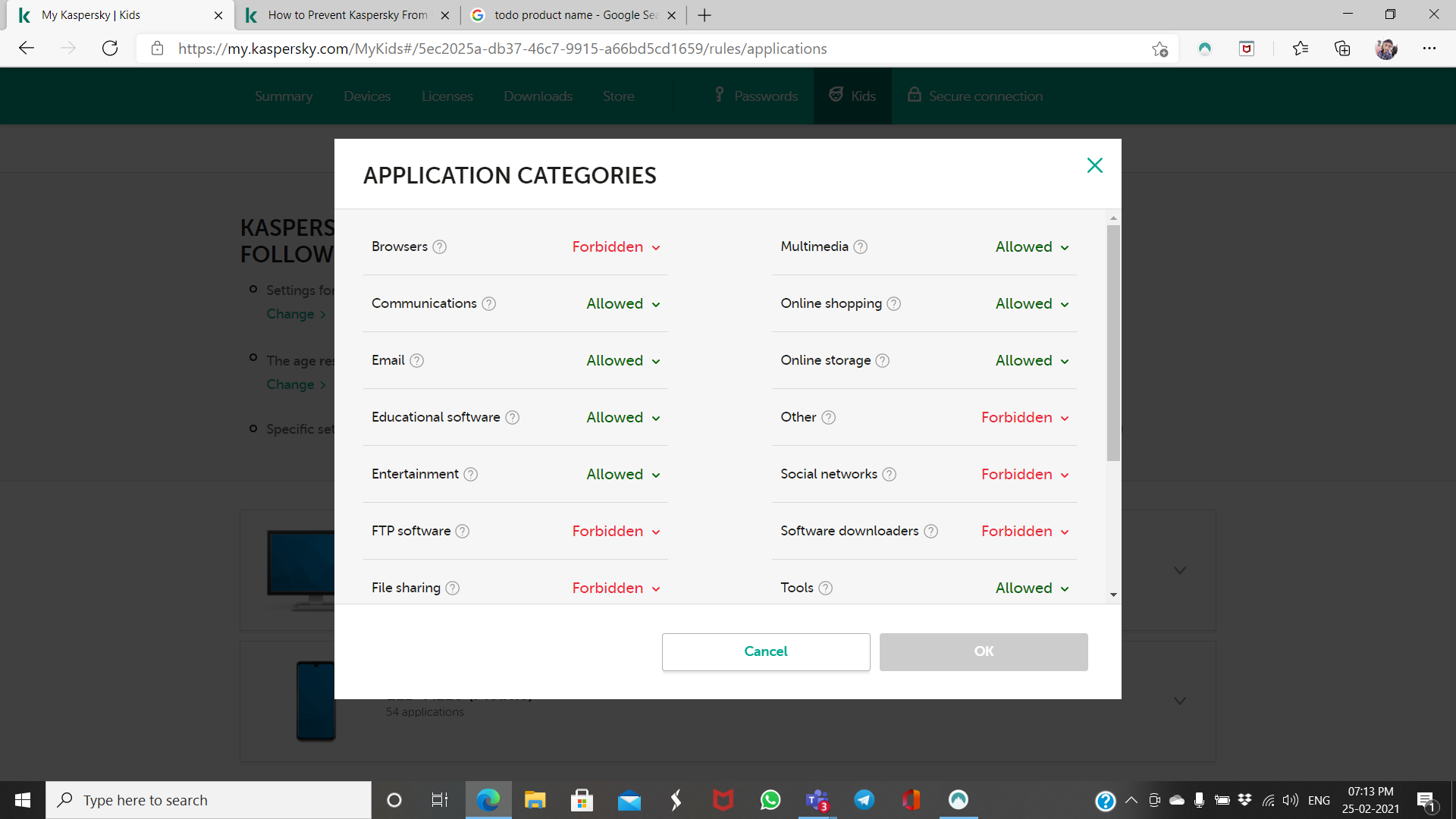
Task: Click the OK button
Action: 984,651
